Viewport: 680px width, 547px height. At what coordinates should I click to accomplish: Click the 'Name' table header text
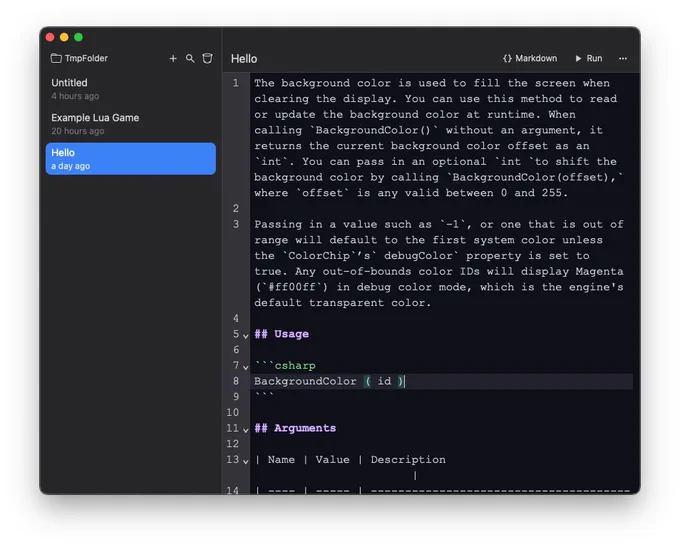coord(281,460)
